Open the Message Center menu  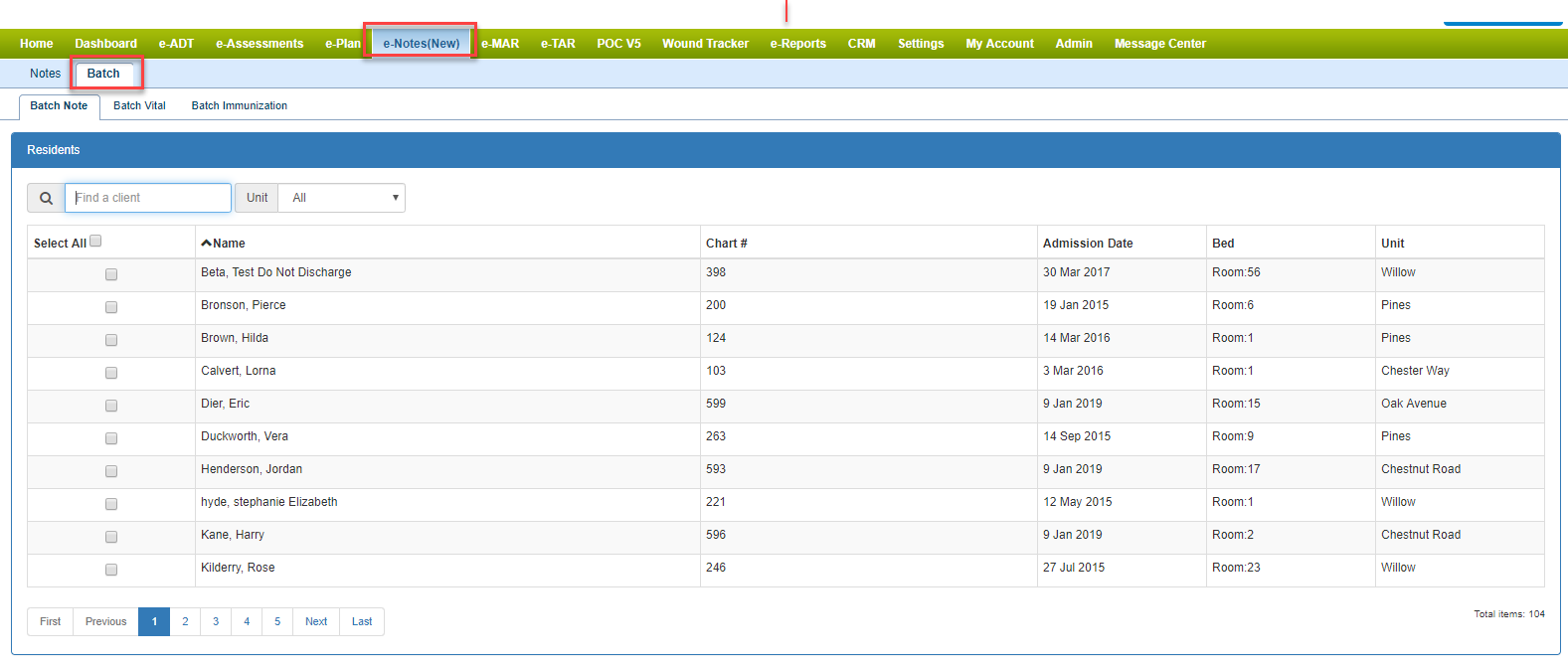(x=1159, y=44)
